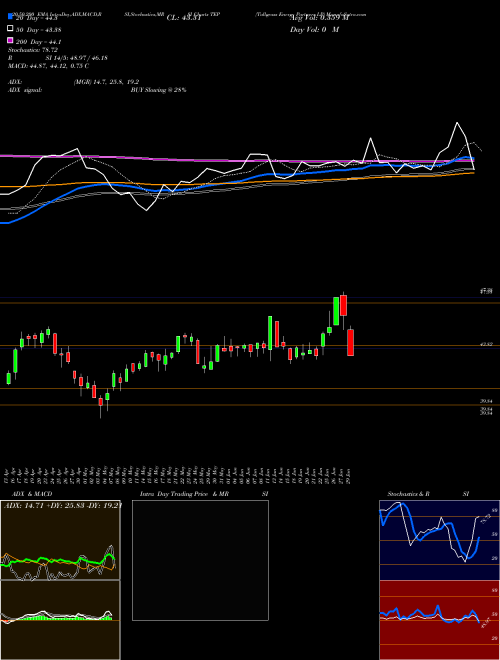Image resolution: width=500 pixels, height=660 pixels.
Task: Click the white 50 Day EMA legend swatch
Action: click(x=10, y=29)
